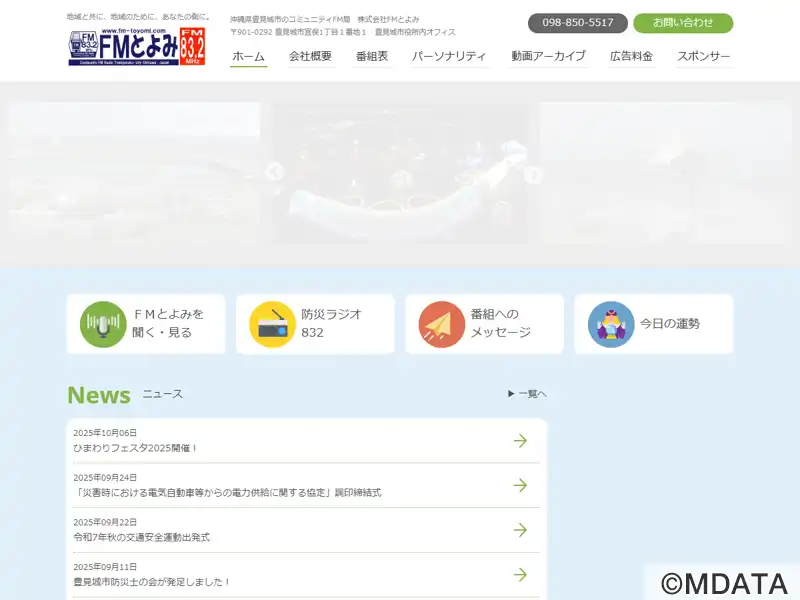Click the center carousel slide image
Screen dimensions: 800x600
(x=402, y=173)
